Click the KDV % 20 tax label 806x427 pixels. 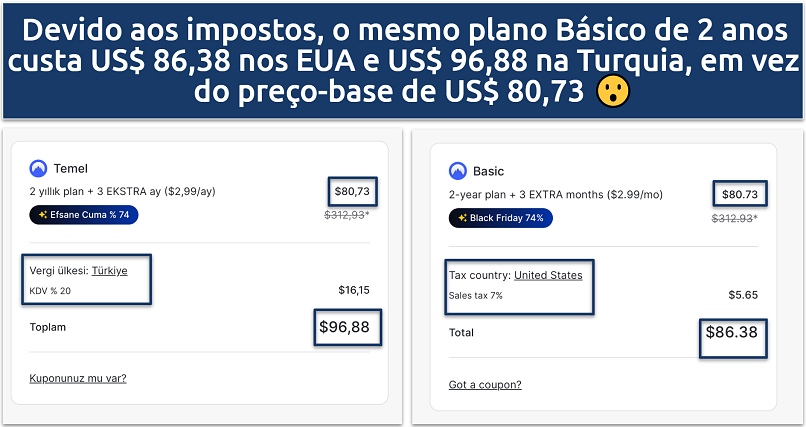click(x=50, y=291)
